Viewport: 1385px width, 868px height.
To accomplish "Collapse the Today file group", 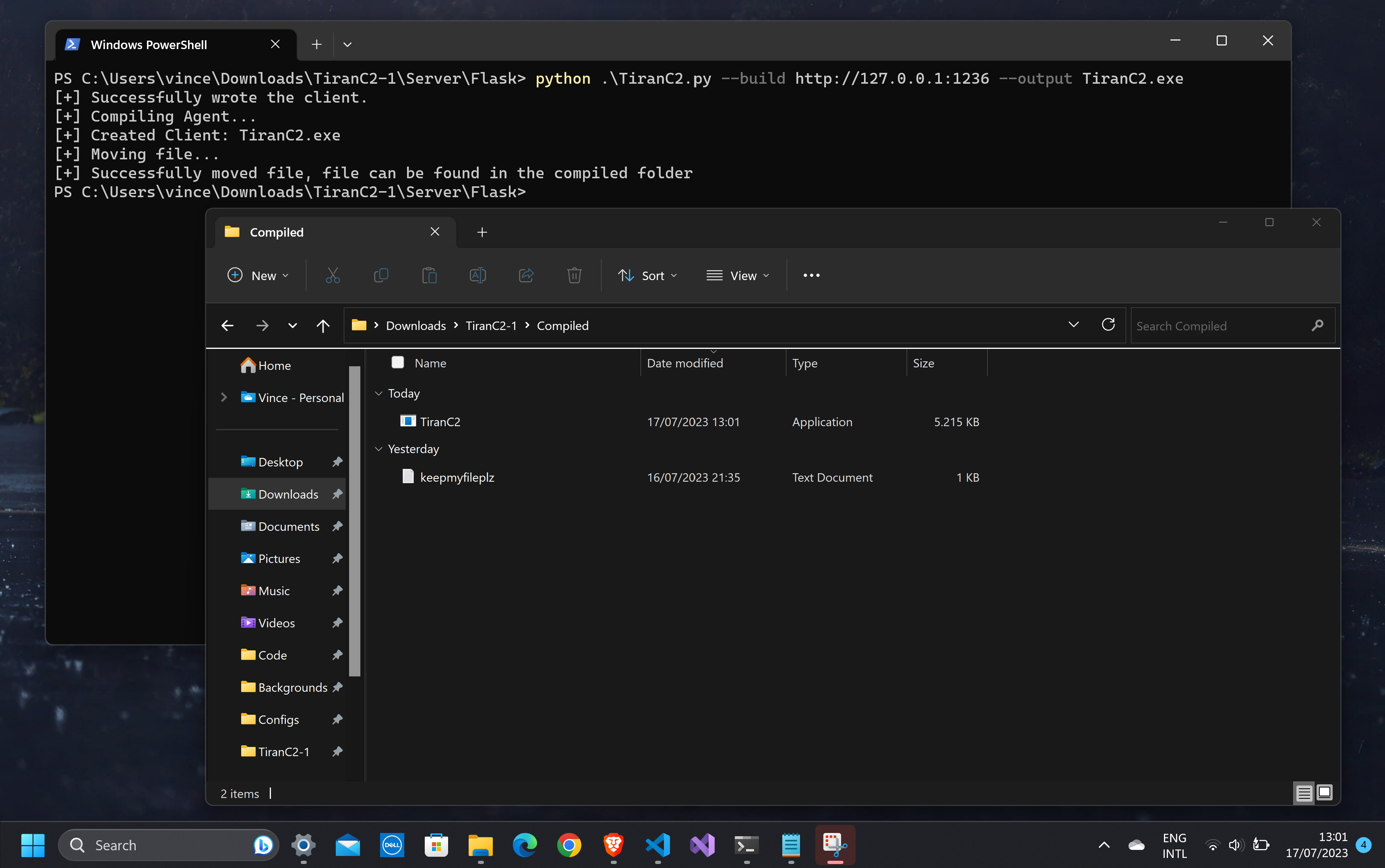I will (x=378, y=393).
